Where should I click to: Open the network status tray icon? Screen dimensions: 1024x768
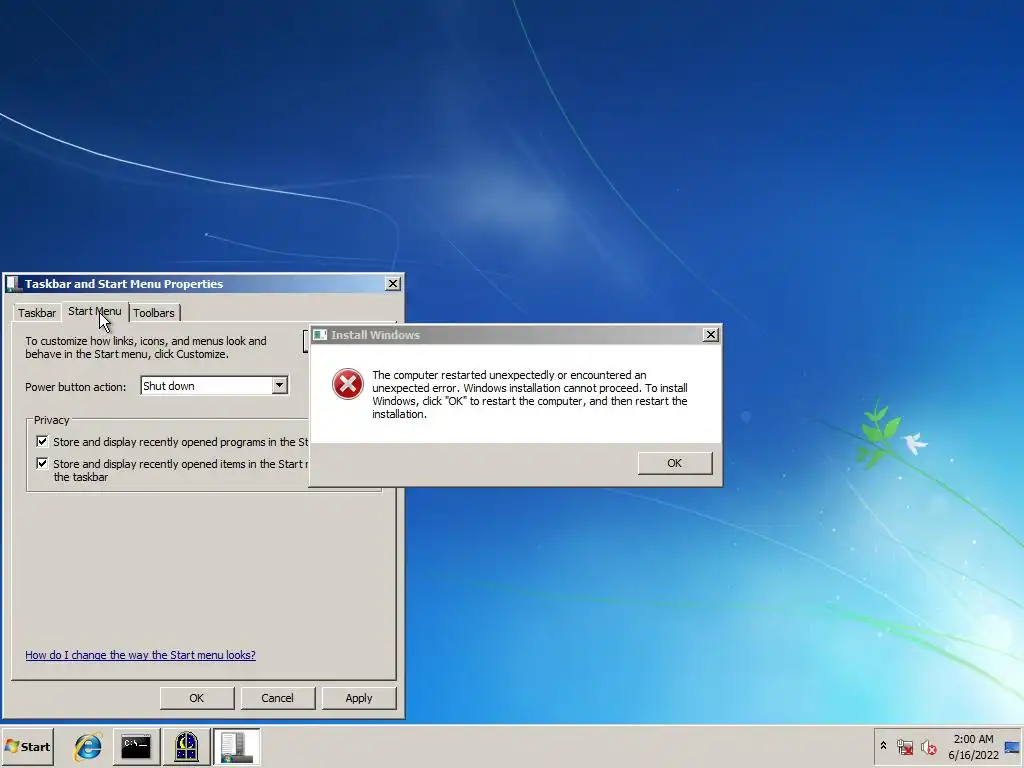point(904,746)
